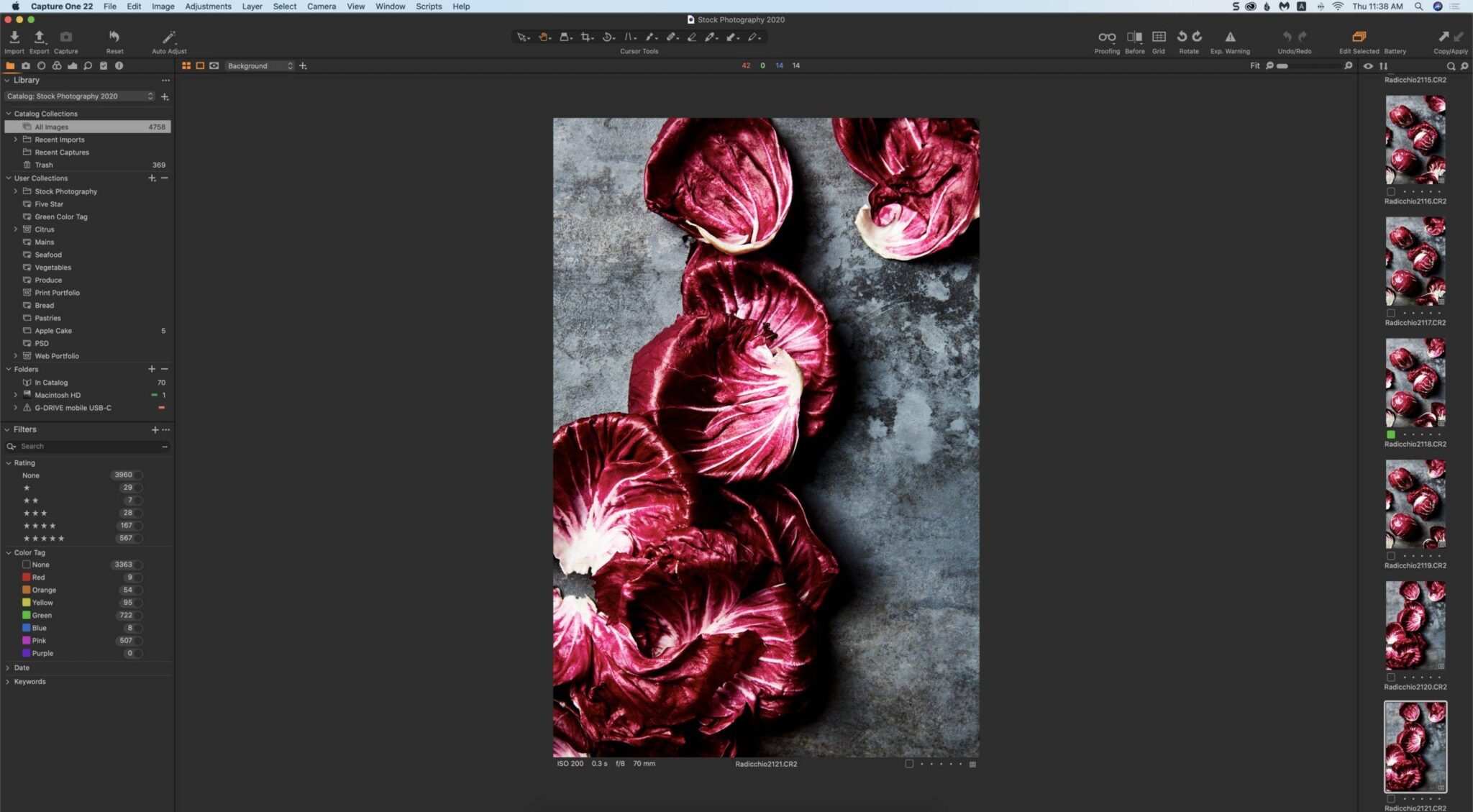Open the Color tool tab circles icon
Viewport: 1473px width, 812px height.
[x=57, y=65]
